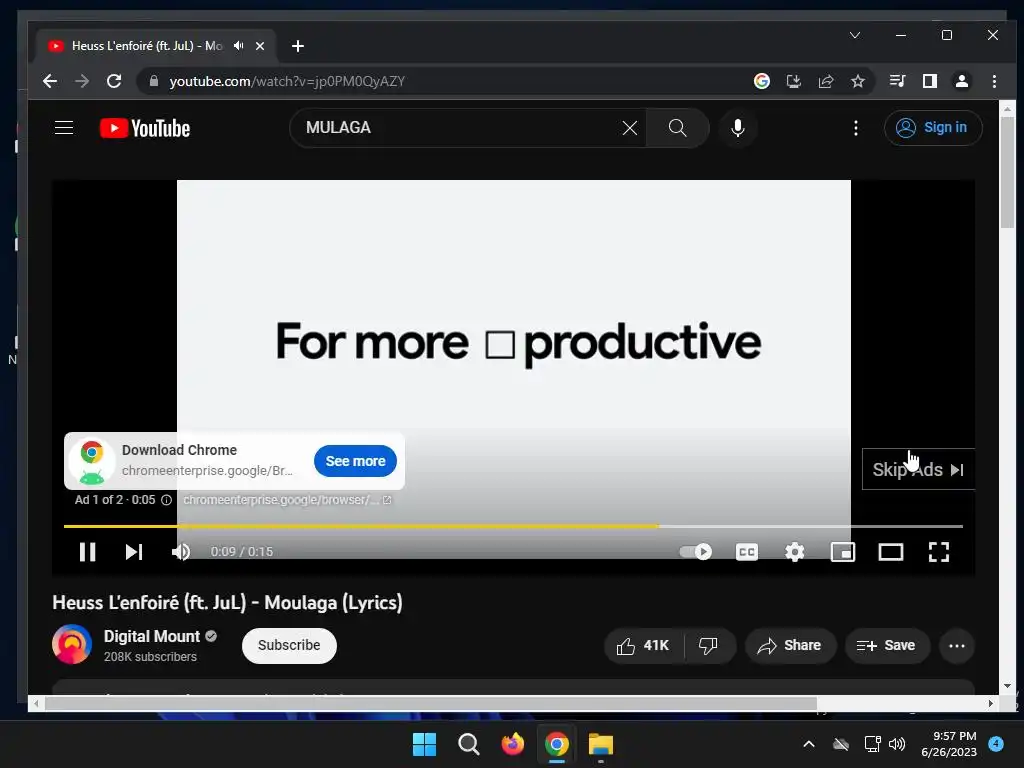1024x768 pixels.
Task: Open media controls in Chrome toolbar
Action: (x=897, y=81)
